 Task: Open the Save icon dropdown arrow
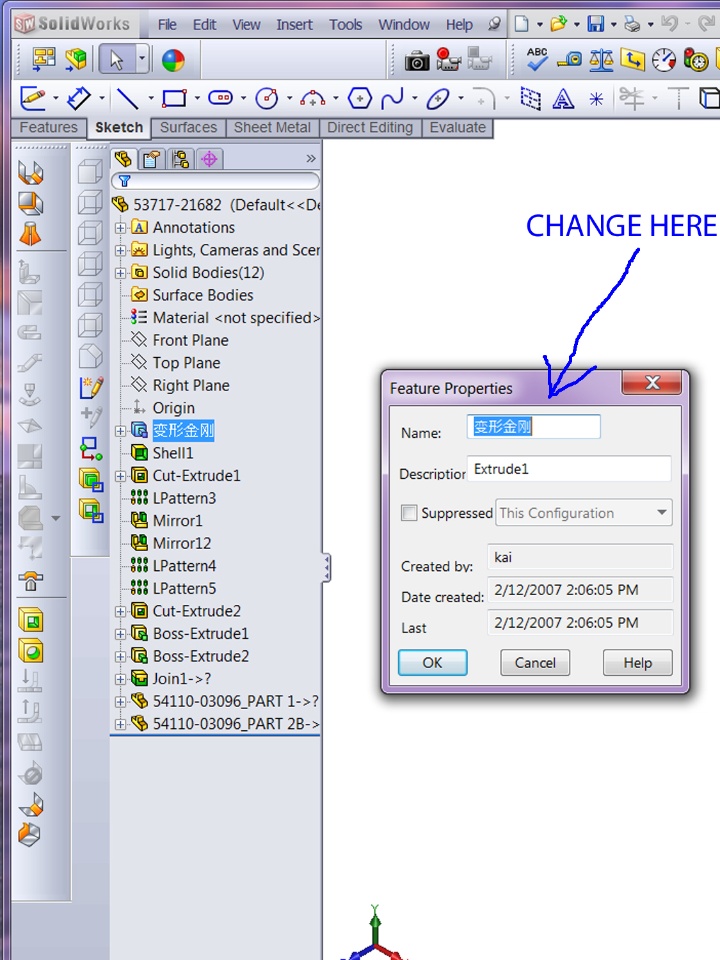click(x=613, y=24)
